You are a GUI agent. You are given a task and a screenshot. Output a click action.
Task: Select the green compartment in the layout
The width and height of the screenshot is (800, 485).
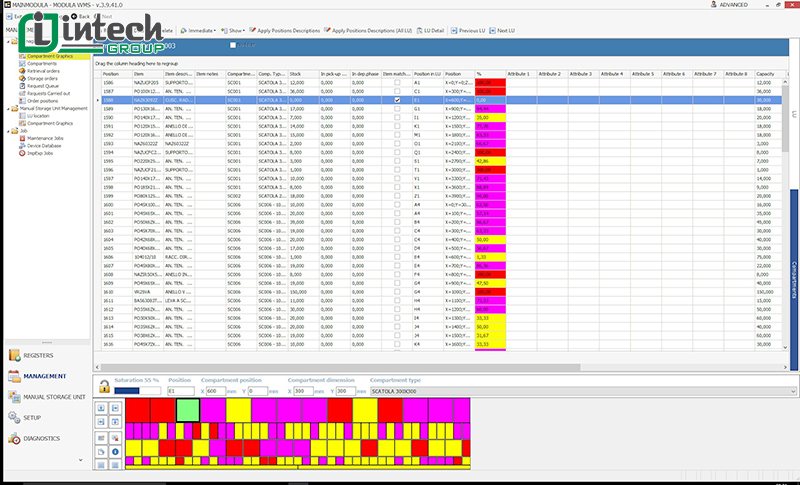pyautogui.click(x=187, y=410)
